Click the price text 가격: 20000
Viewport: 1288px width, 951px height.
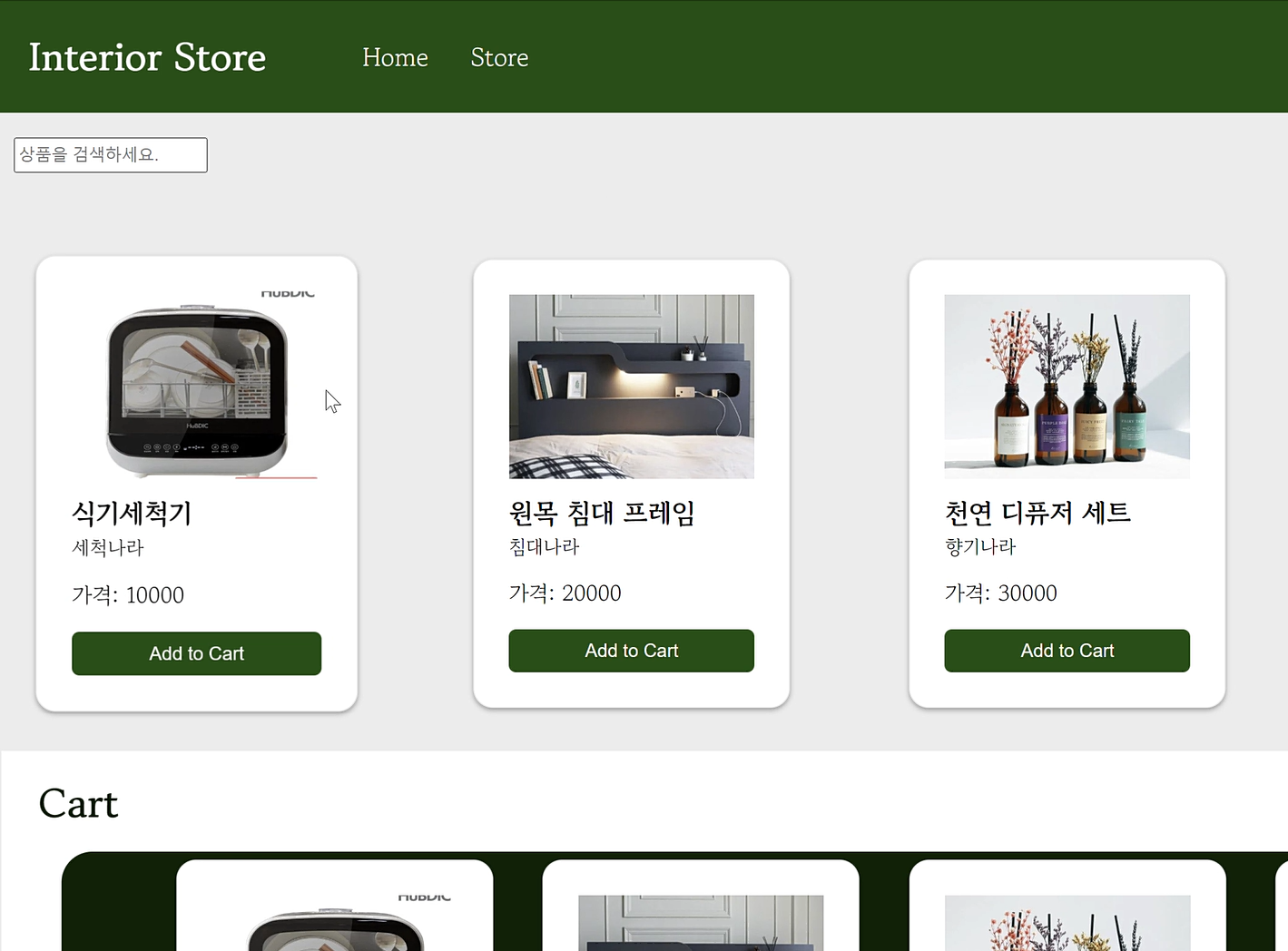pos(565,593)
